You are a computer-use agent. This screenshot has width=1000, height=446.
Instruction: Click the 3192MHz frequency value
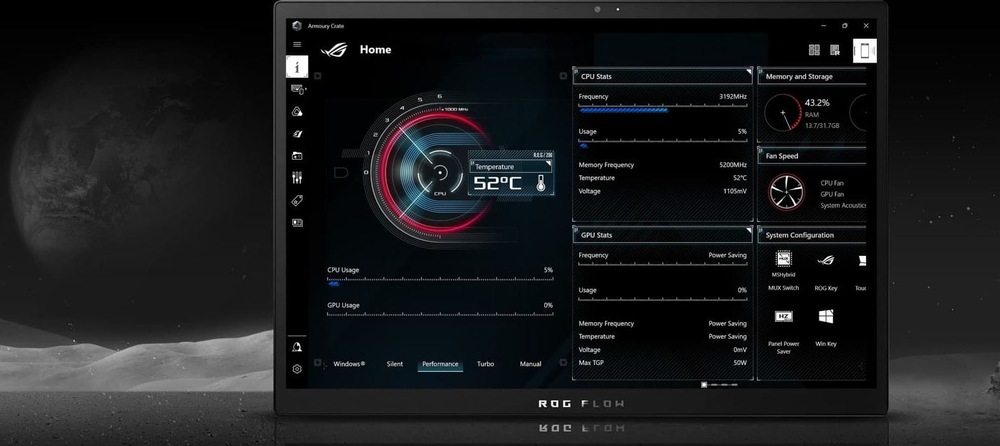coord(733,97)
